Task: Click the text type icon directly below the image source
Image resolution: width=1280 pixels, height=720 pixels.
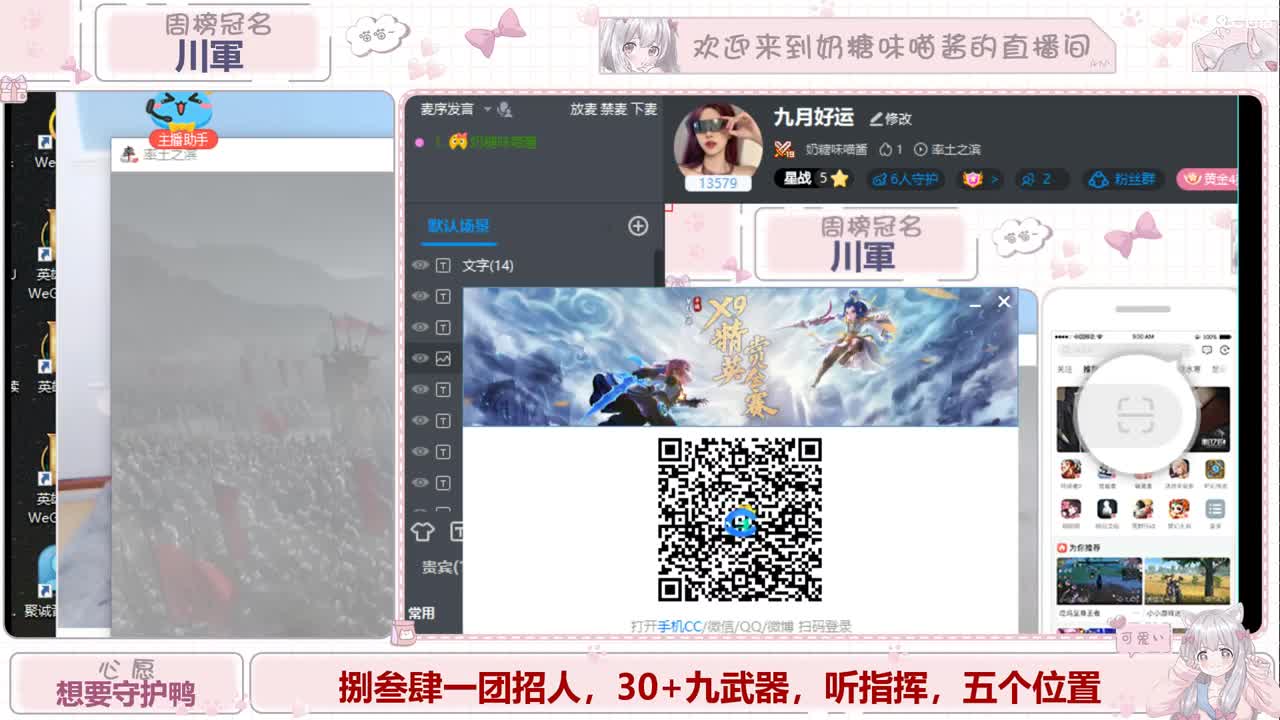Action: tap(443, 389)
